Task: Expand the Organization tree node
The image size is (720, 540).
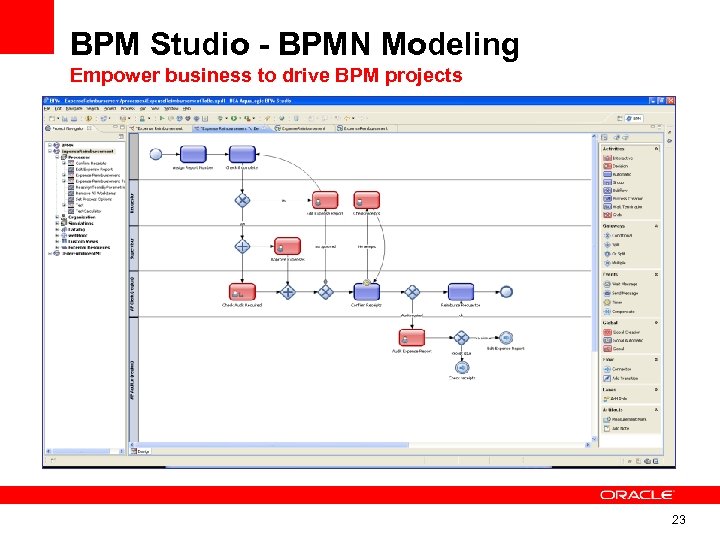Action: point(57,217)
